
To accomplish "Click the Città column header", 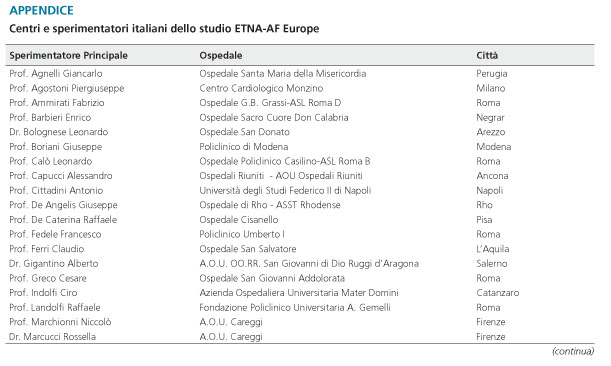I will [487, 55].
